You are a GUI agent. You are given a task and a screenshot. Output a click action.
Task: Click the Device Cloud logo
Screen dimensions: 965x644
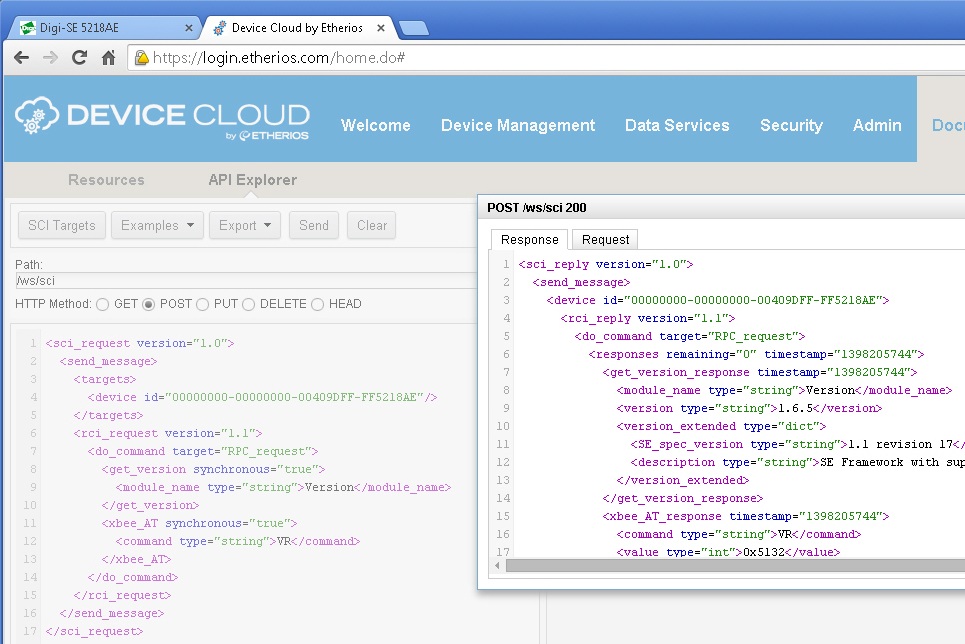162,119
